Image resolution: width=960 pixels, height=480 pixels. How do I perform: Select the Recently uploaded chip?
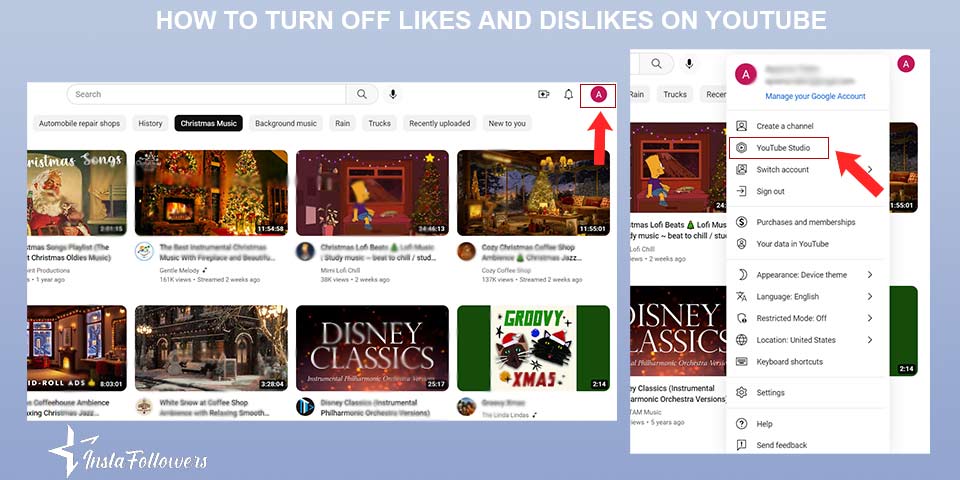tap(440, 123)
